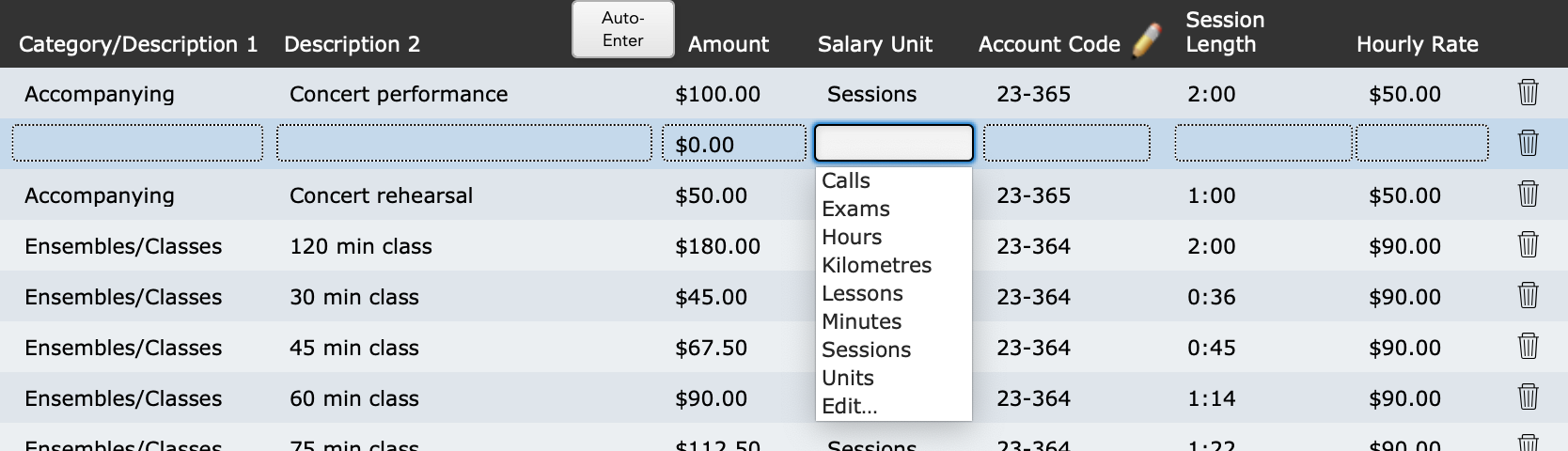Click the Auto-Enter button
This screenshot has height=451, width=1568.
pos(623,29)
